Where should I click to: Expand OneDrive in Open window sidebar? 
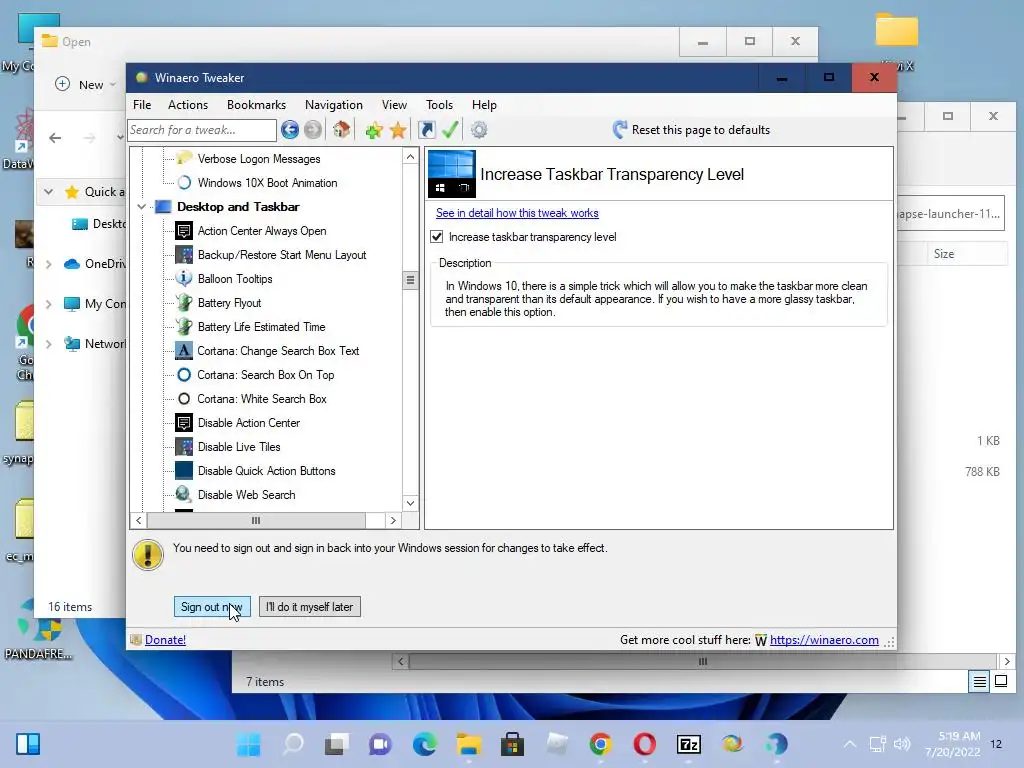pos(48,264)
